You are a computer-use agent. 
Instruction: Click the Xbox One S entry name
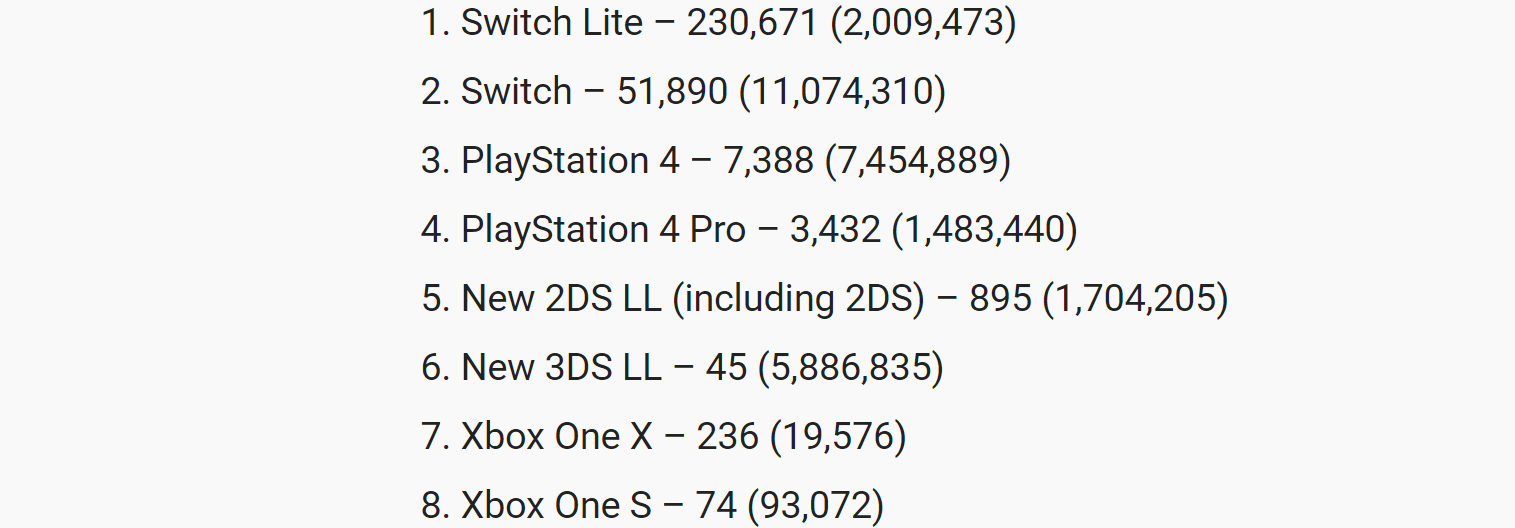556,505
